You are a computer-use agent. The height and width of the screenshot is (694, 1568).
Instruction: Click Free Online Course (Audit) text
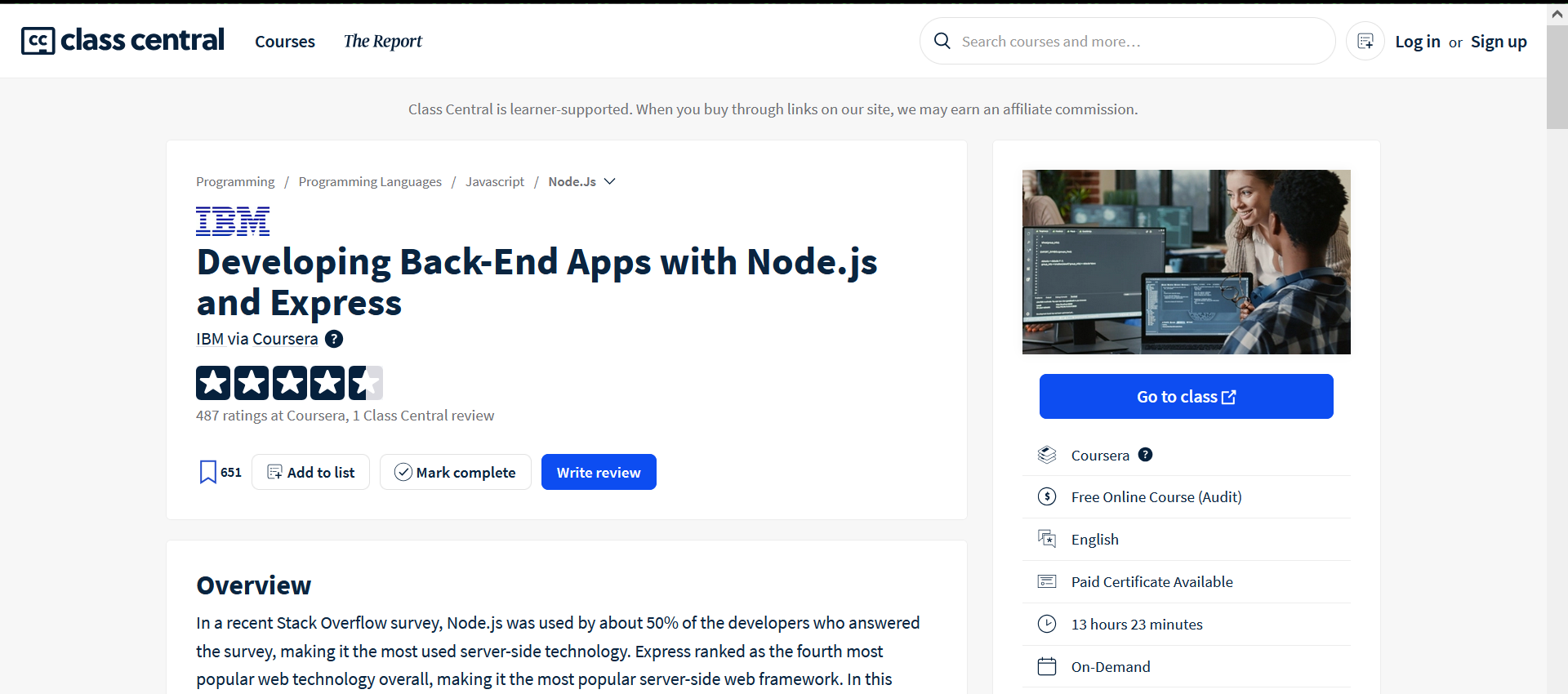(1156, 497)
